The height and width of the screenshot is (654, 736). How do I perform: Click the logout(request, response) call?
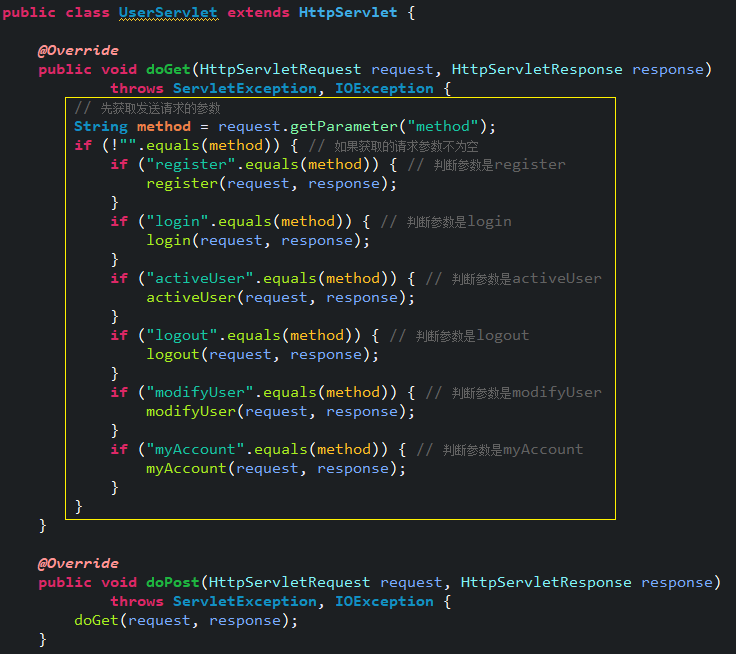[x=262, y=354]
